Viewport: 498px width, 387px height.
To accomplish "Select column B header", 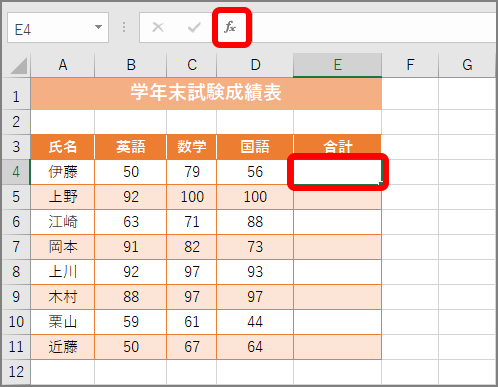I will [131, 65].
